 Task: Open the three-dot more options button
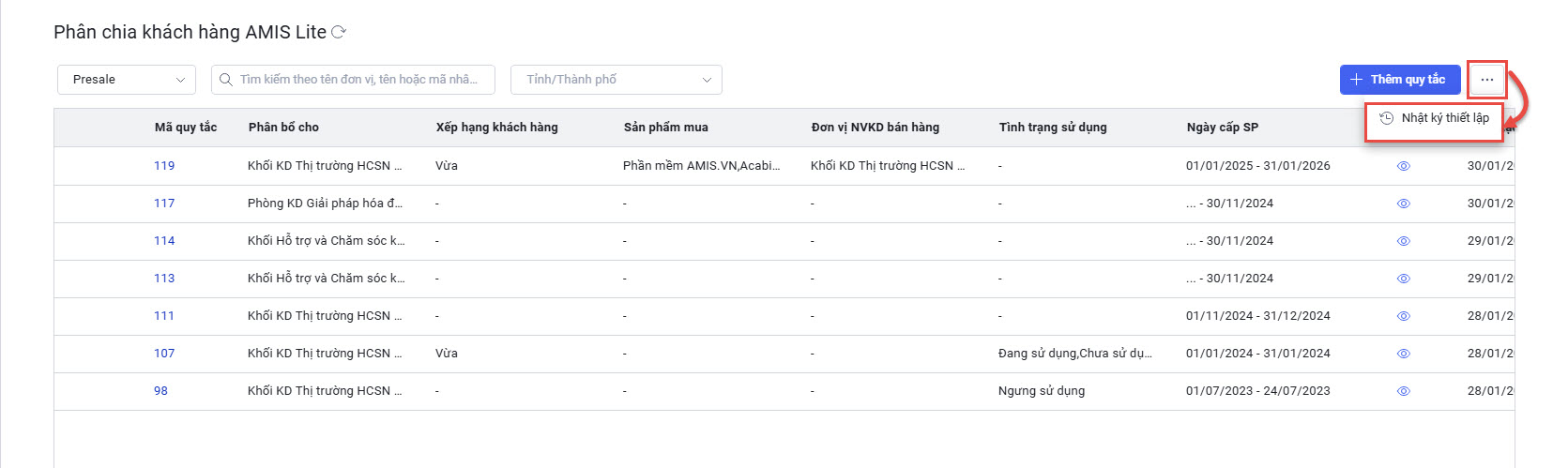pyautogui.click(x=1486, y=80)
